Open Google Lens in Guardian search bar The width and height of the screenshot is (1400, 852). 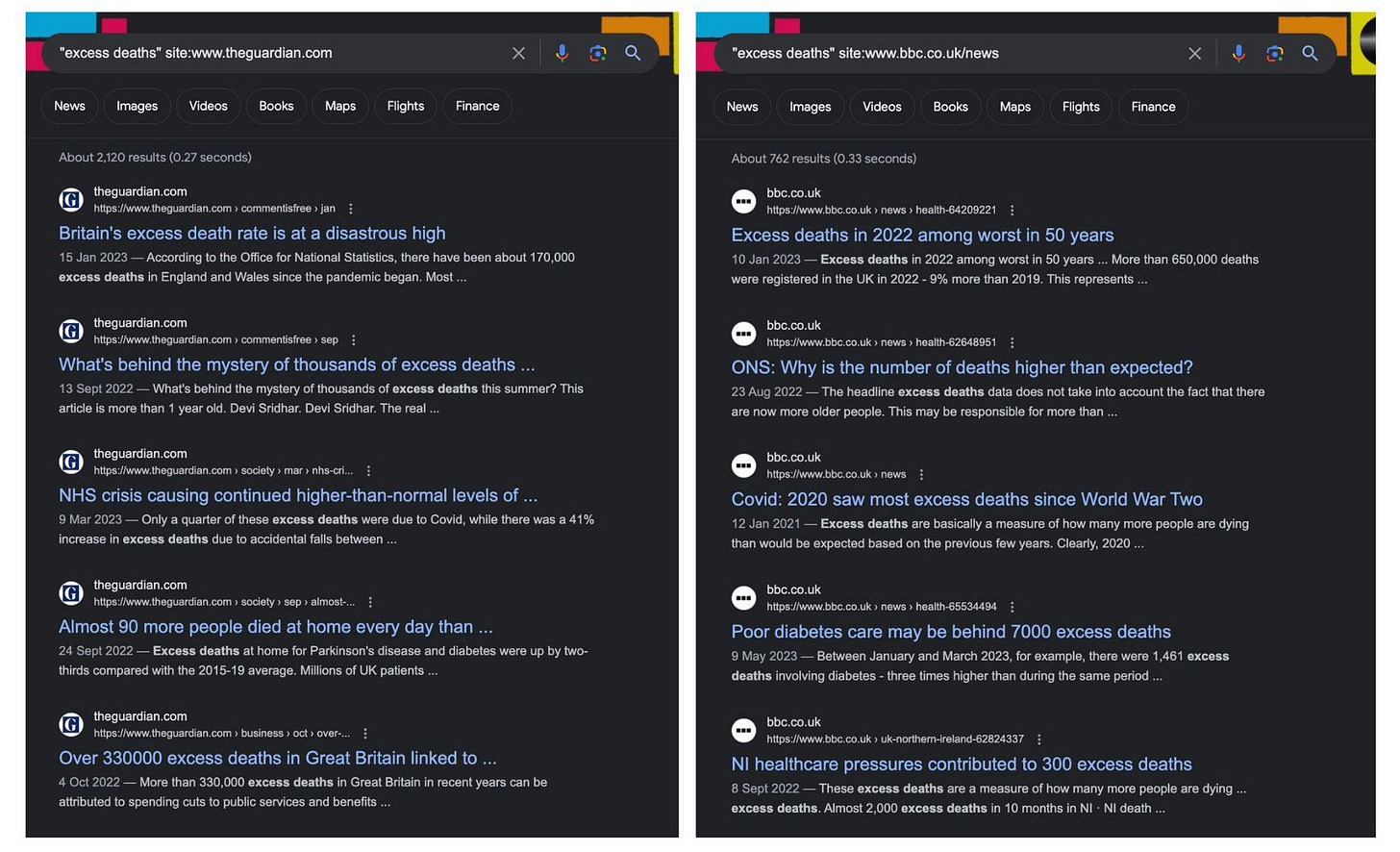[597, 53]
